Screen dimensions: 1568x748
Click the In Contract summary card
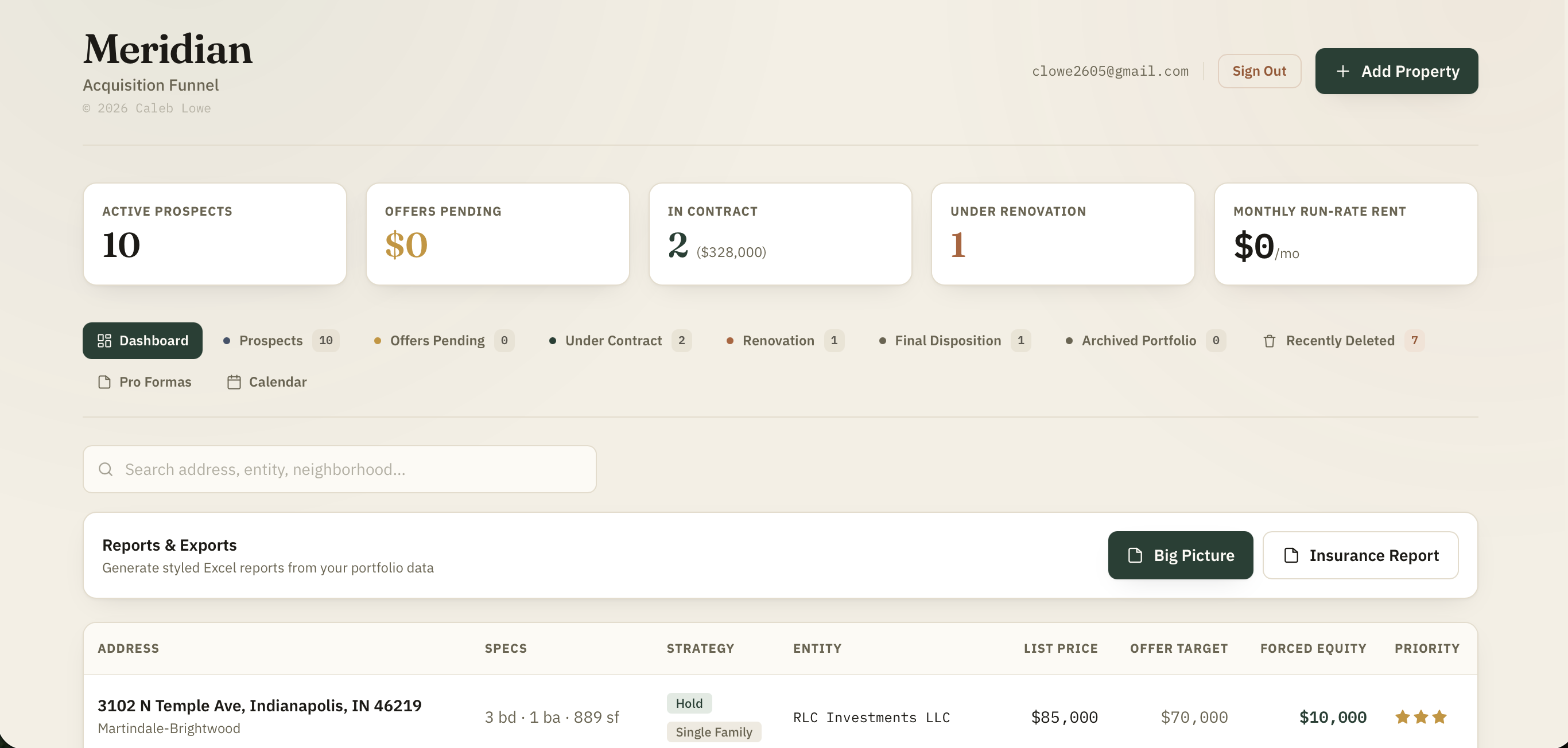point(781,234)
